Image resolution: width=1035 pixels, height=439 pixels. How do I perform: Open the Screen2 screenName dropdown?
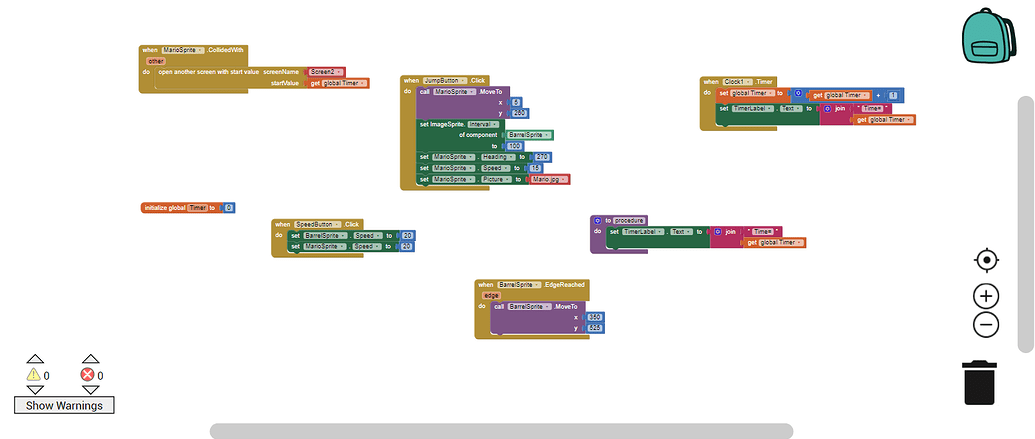pyautogui.click(x=326, y=71)
